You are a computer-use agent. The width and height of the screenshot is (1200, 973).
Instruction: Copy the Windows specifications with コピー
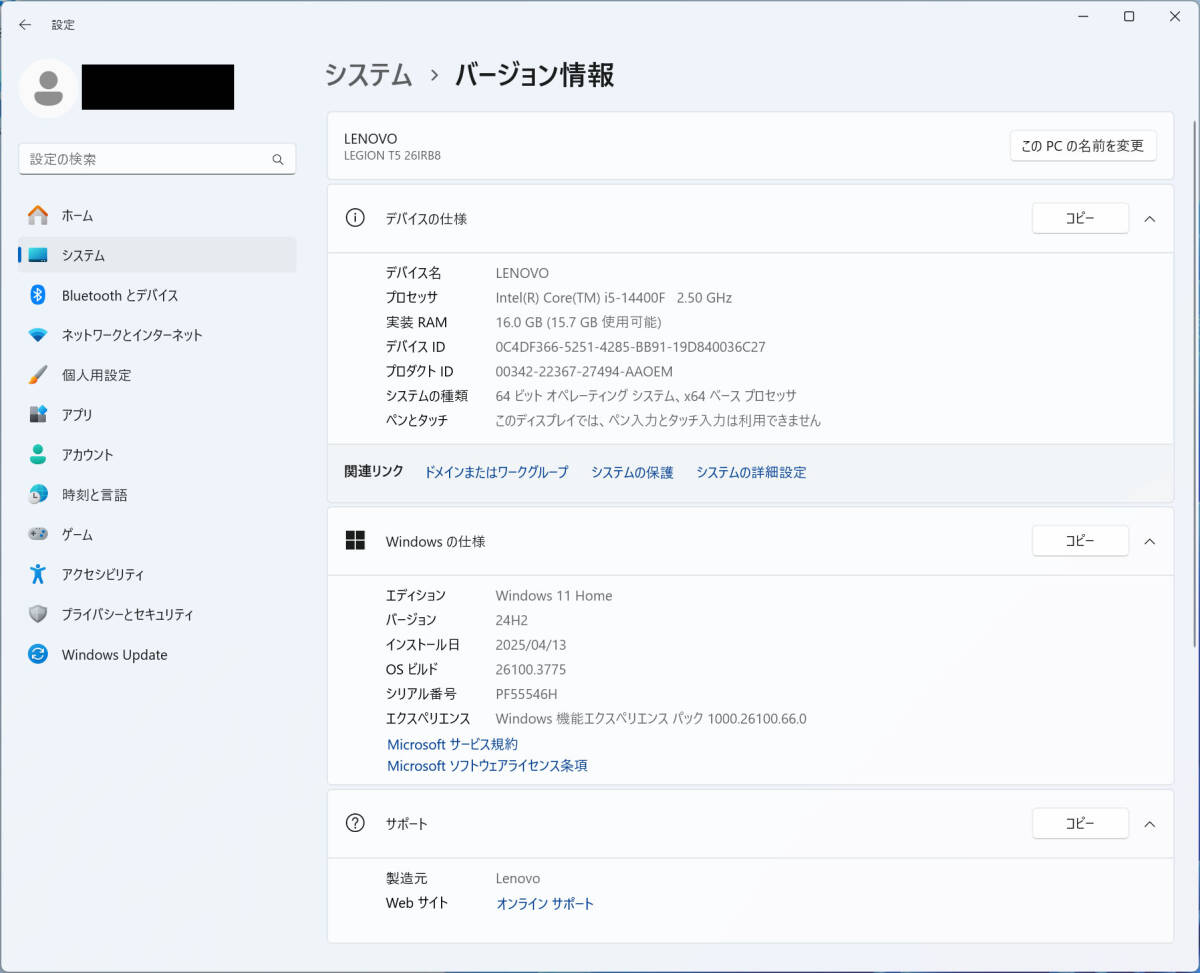[x=1080, y=541]
